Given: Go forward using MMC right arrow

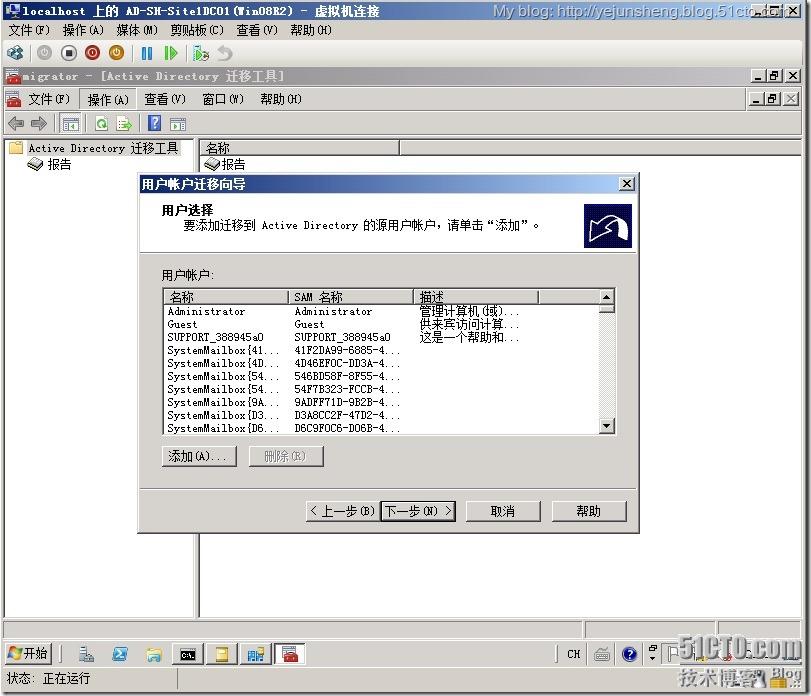Looking at the screenshot, I should coord(39,124).
